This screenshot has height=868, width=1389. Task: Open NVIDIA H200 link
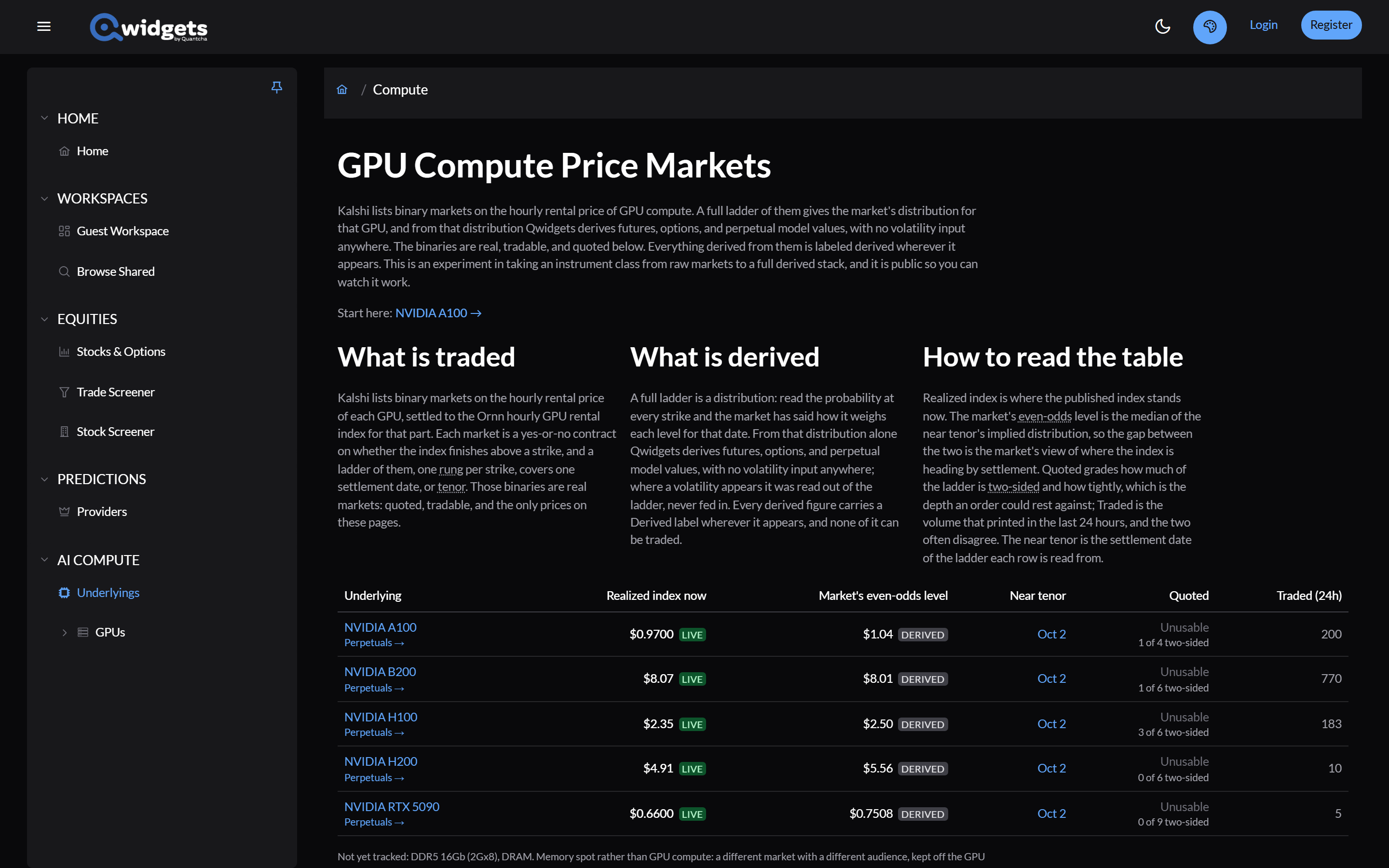(381, 761)
